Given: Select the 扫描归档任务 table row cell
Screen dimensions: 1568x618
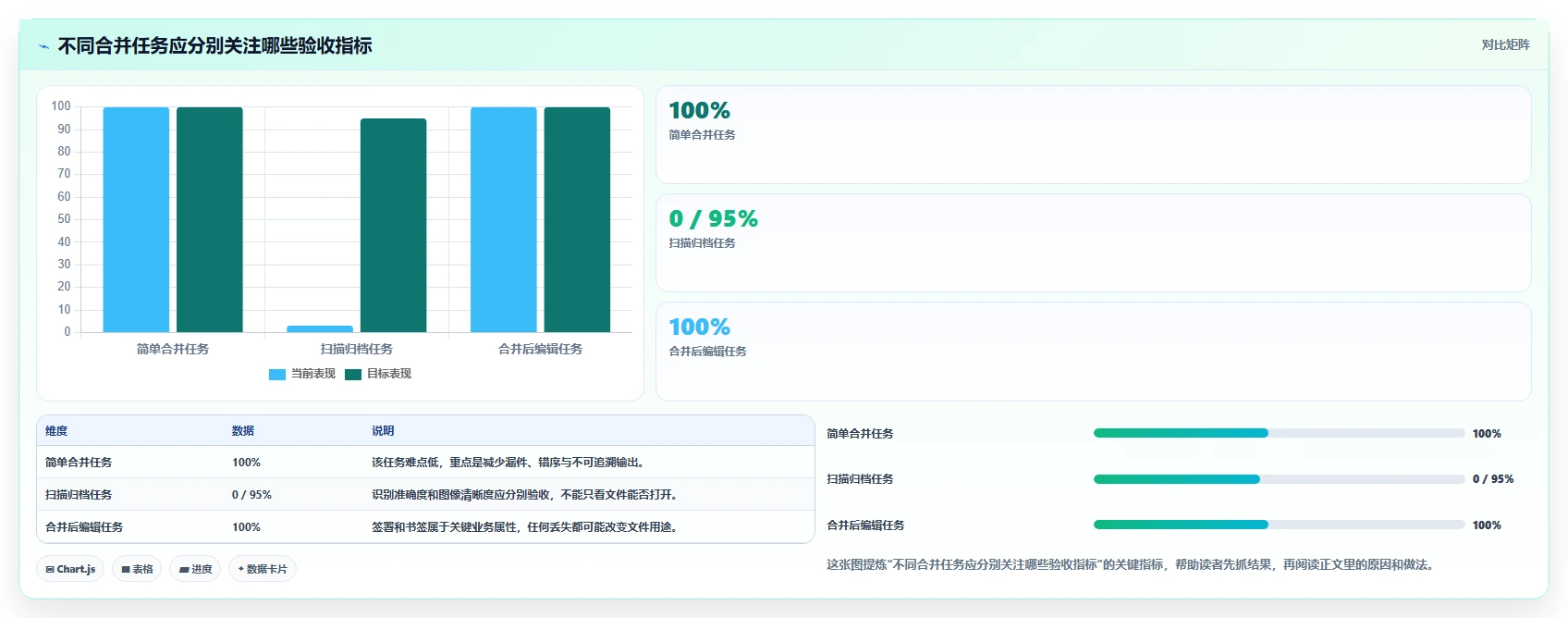Looking at the screenshot, I should pos(79,495).
